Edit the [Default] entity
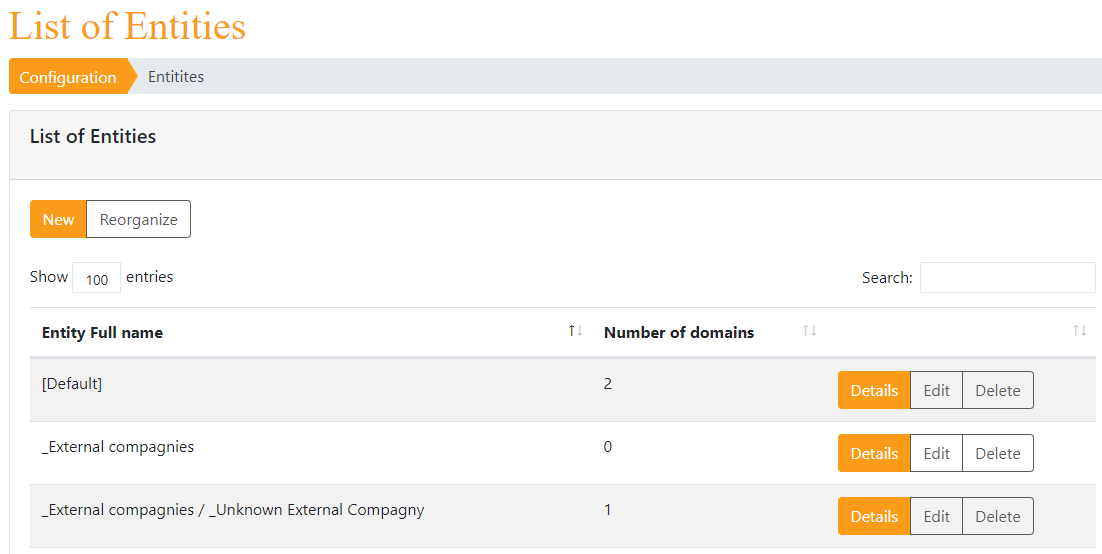The image size is (1102, 554). [936, 390]
